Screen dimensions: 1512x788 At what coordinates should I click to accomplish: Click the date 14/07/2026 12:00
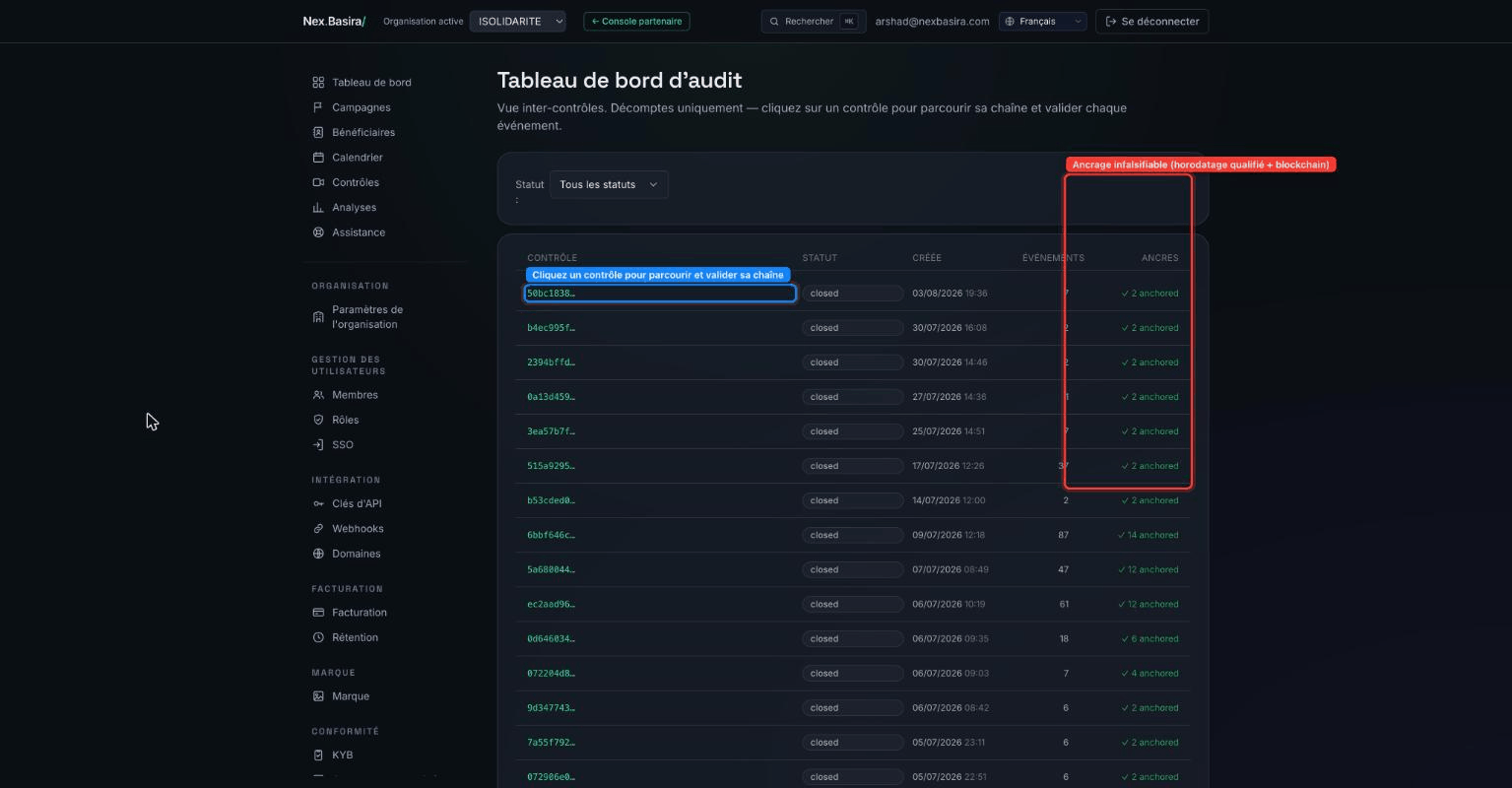950,500
